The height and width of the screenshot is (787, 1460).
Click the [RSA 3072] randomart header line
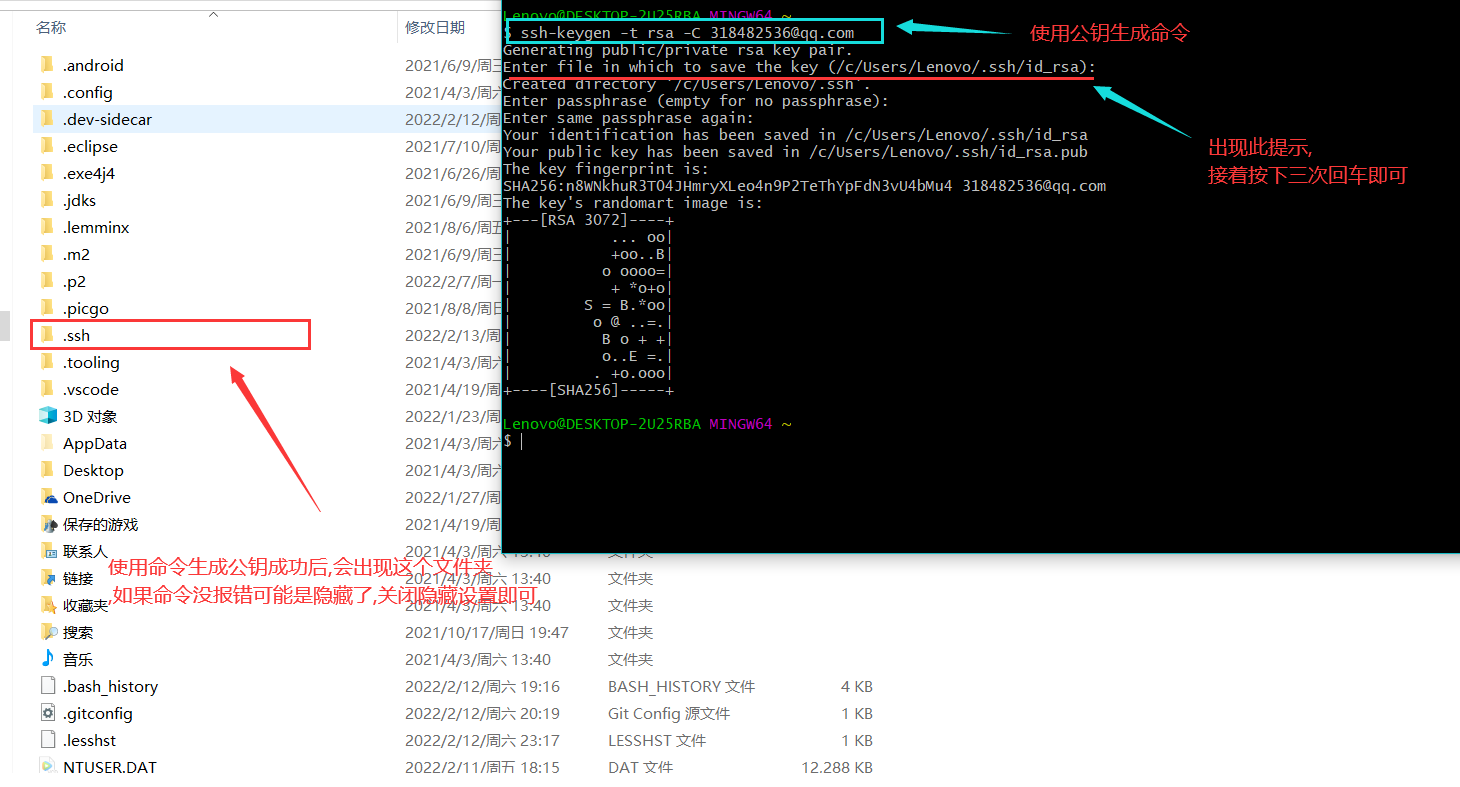[x=588, y=220]
